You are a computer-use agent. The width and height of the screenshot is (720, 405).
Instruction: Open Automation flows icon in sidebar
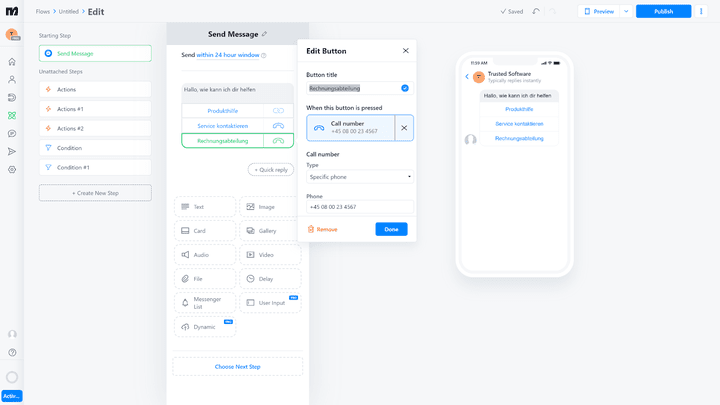point(12,115)
